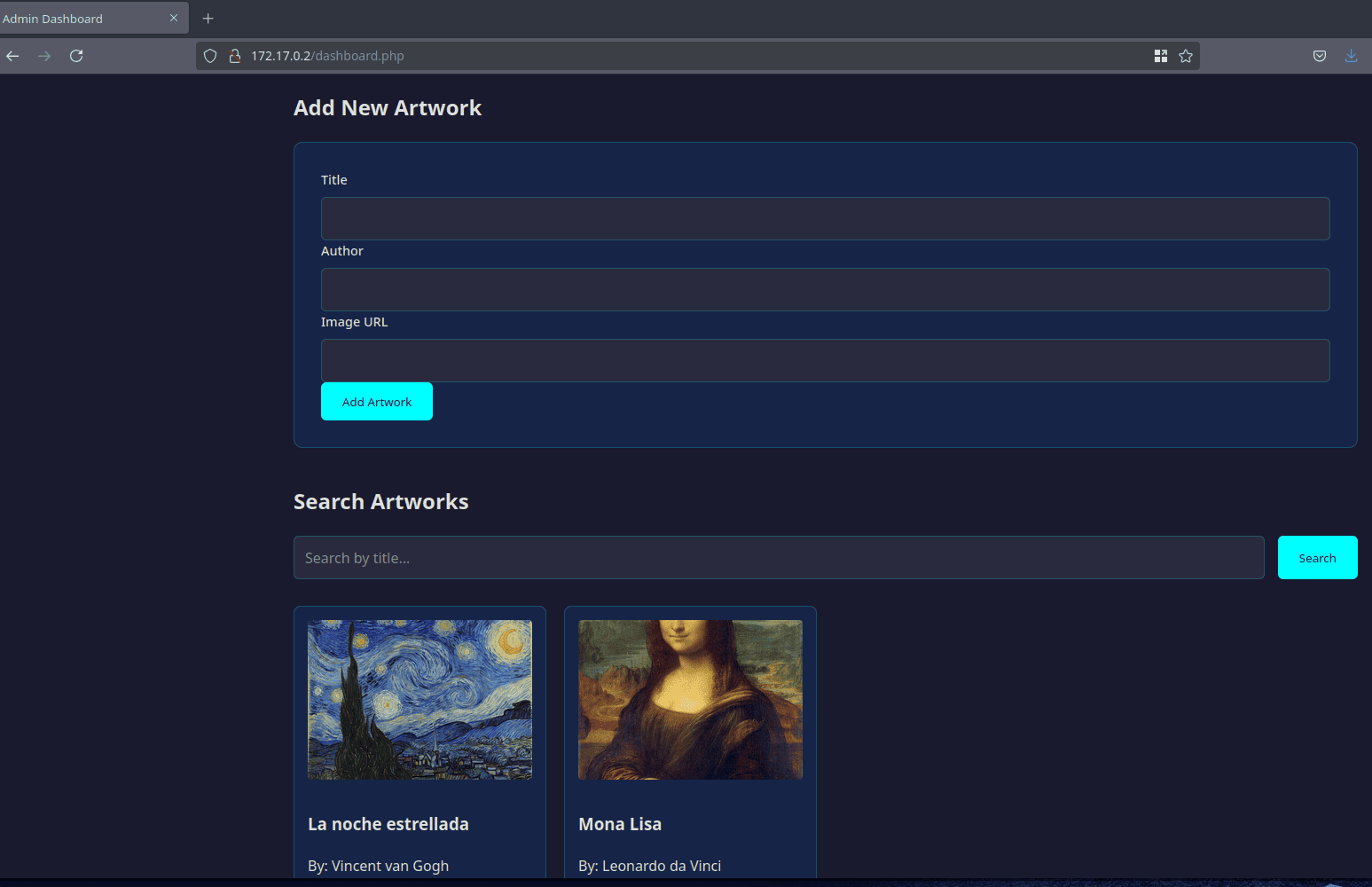1372x887 pixels.
Task: Reload the dashboard page
Action: [76, 56]
